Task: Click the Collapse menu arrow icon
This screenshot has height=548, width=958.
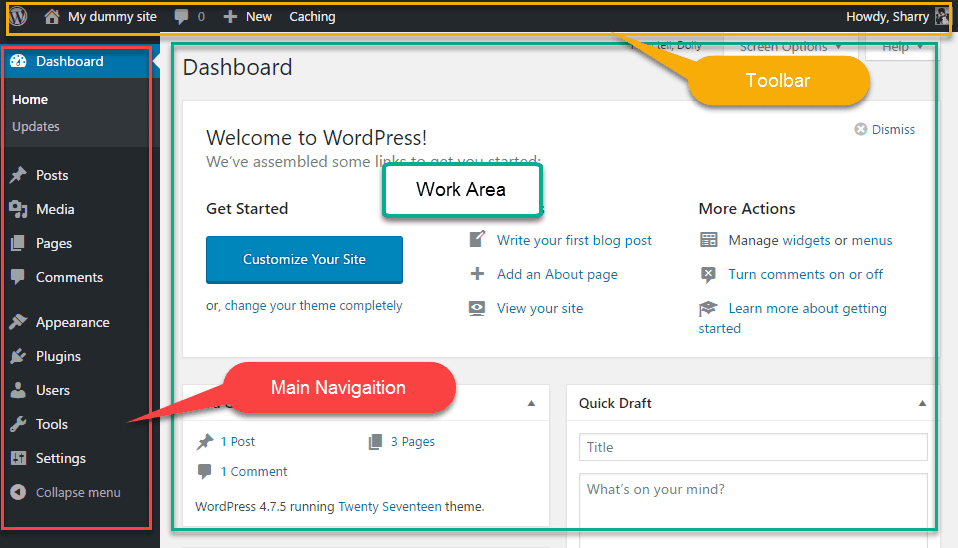Action: coord(18,492)
